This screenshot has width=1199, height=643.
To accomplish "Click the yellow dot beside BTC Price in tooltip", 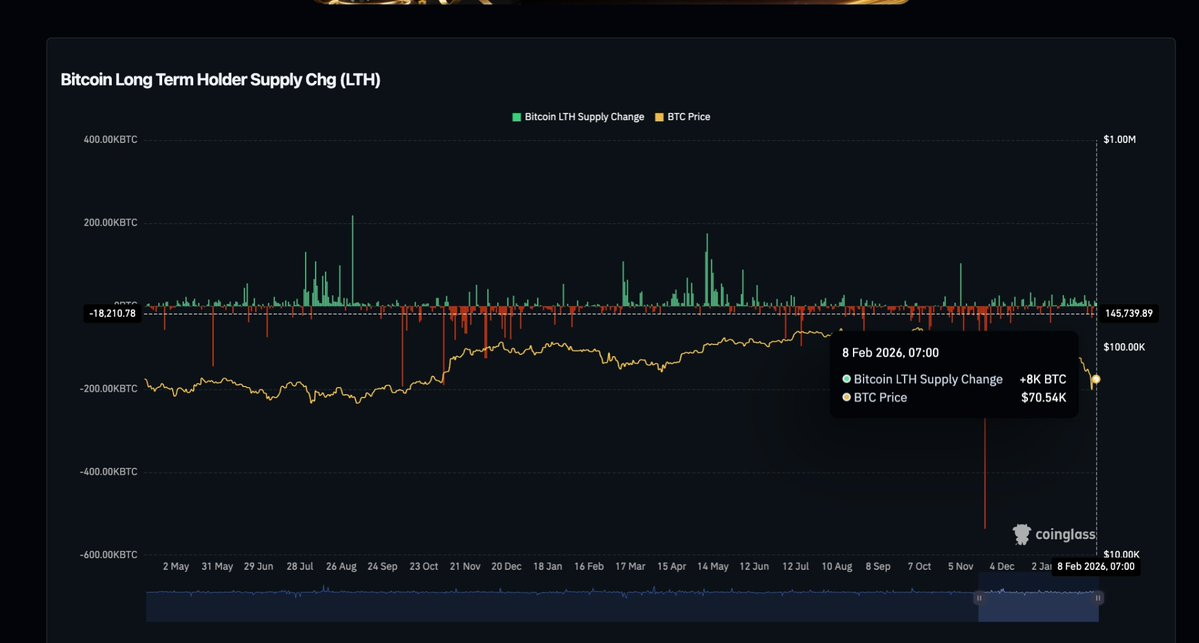I will point(847,398).
